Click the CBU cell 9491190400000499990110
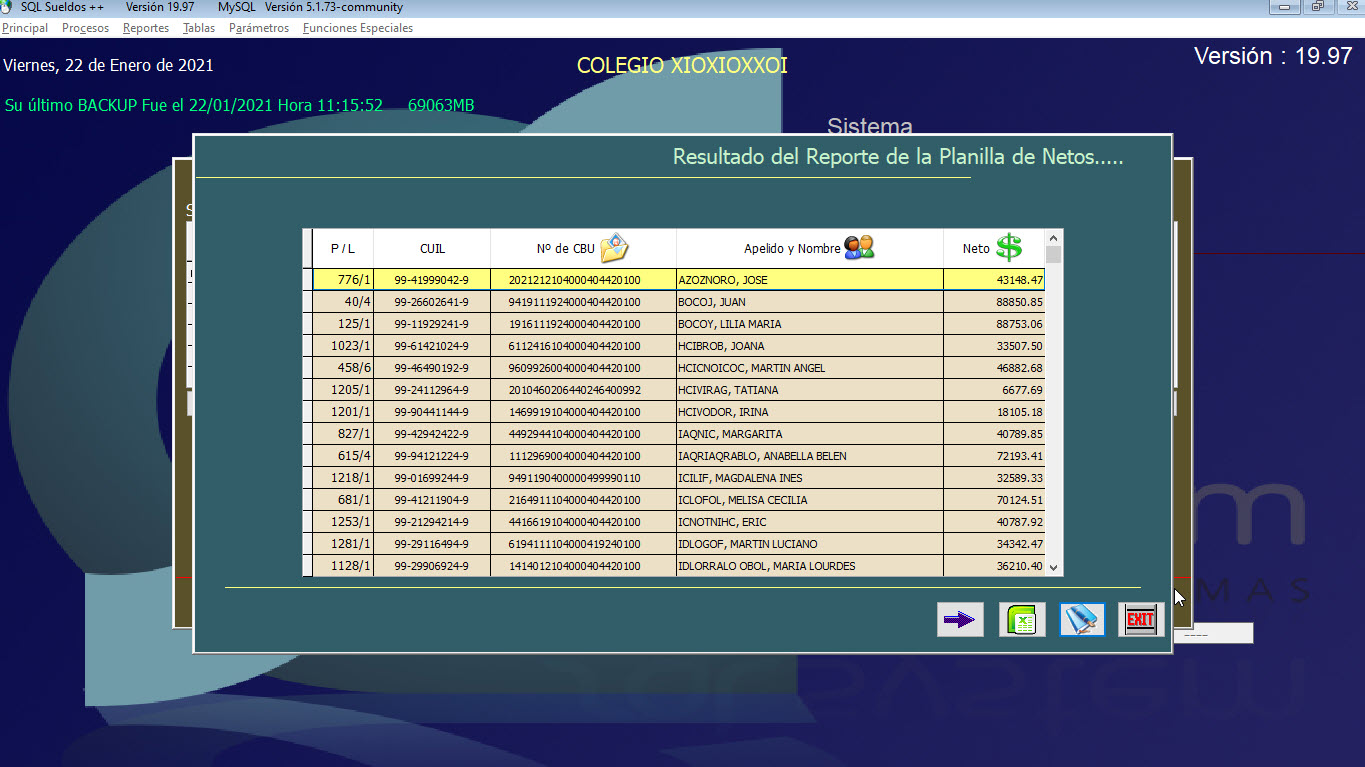 point(583,478)
